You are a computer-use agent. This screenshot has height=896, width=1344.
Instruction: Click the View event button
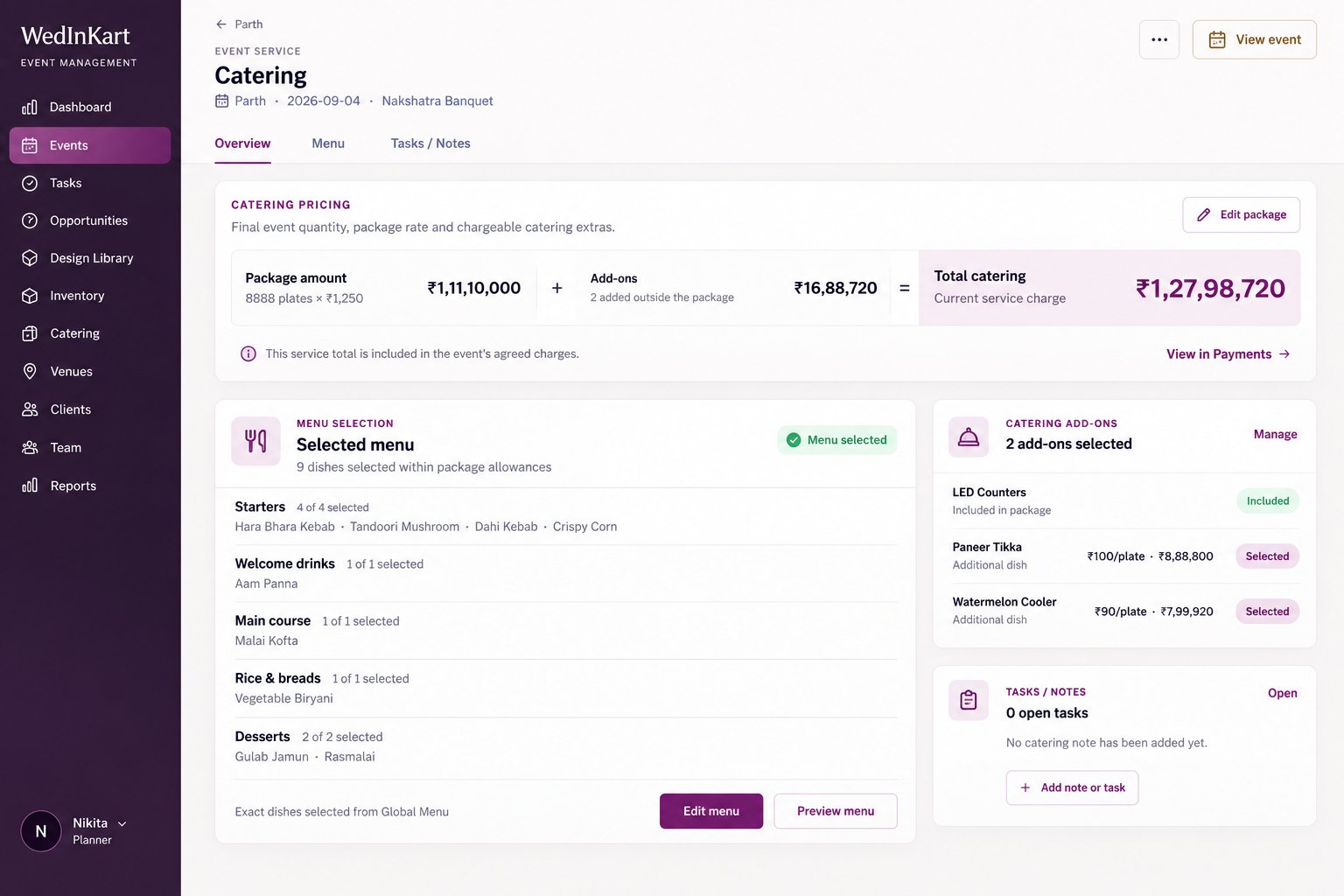[x=1255, y=39]
